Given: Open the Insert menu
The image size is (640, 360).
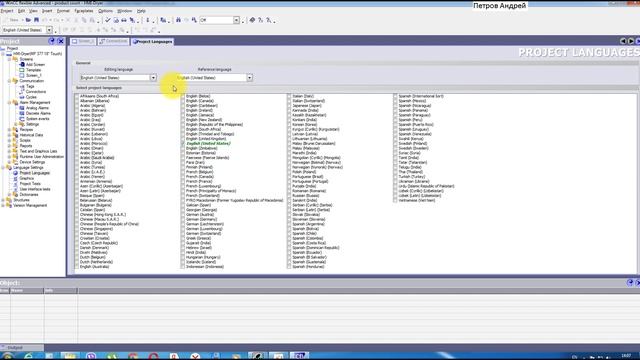Looking at the screenshot, I should pos(47,11).
